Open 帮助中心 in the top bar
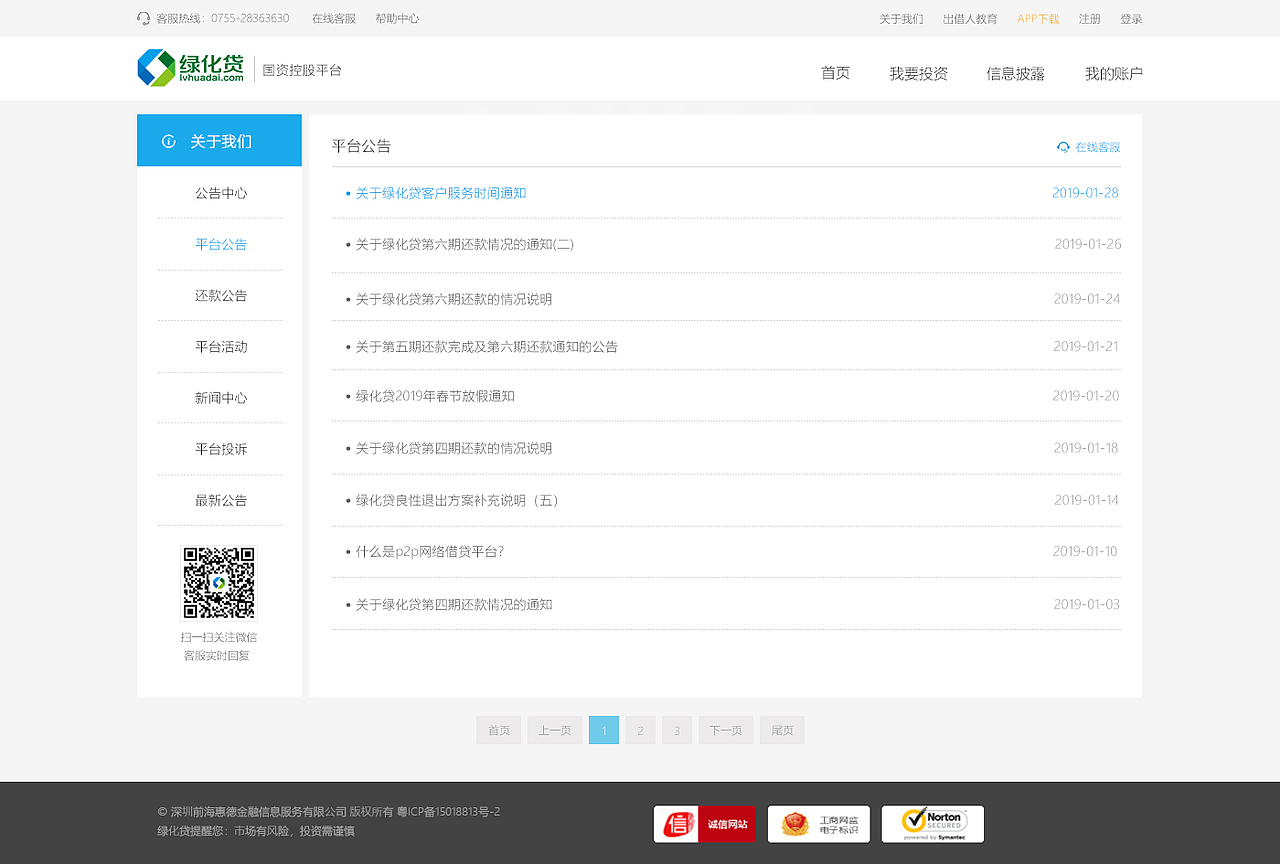The image size is (1280, 864). [397, 18]
